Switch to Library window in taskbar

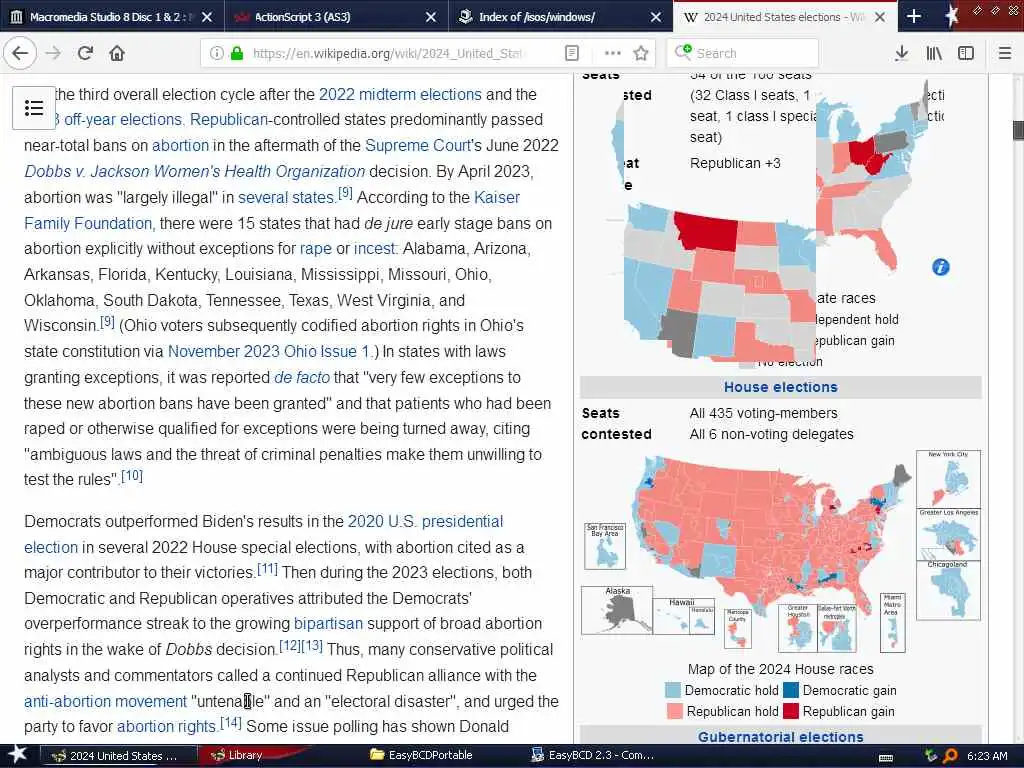click(x=245, y=756)
